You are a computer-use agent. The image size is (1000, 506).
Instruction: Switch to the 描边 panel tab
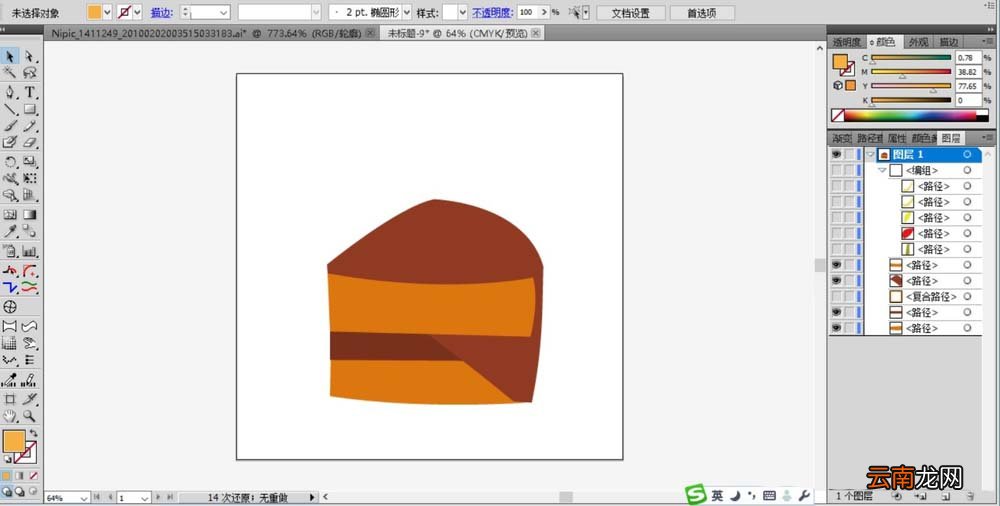947,42
